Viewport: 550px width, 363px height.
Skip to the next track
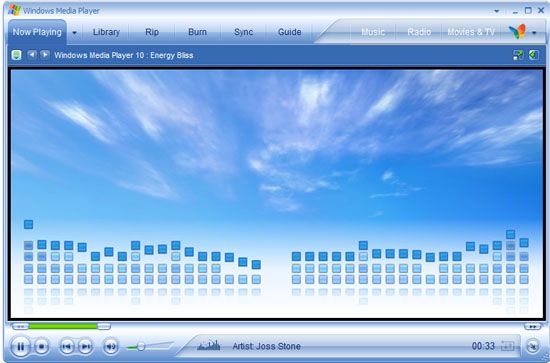pyautogui.click(x=85, y=347)
